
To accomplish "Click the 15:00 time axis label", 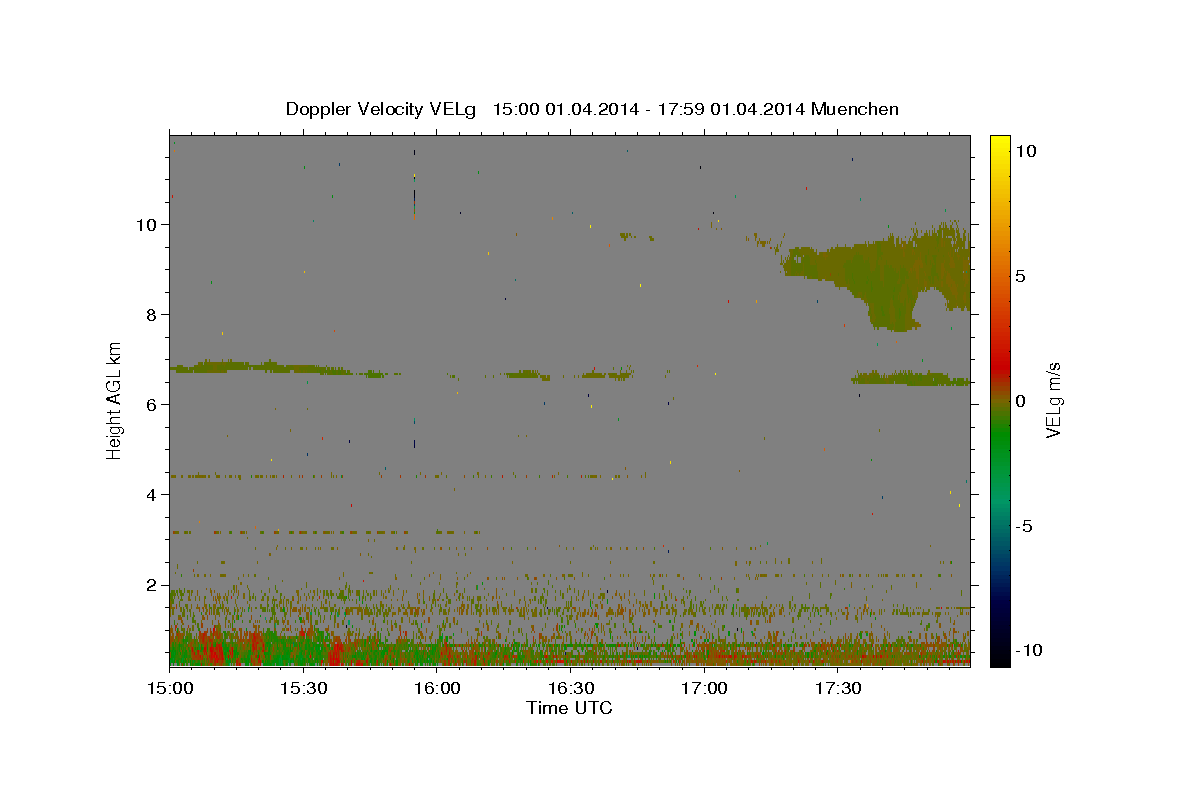I will click(169, 689).
